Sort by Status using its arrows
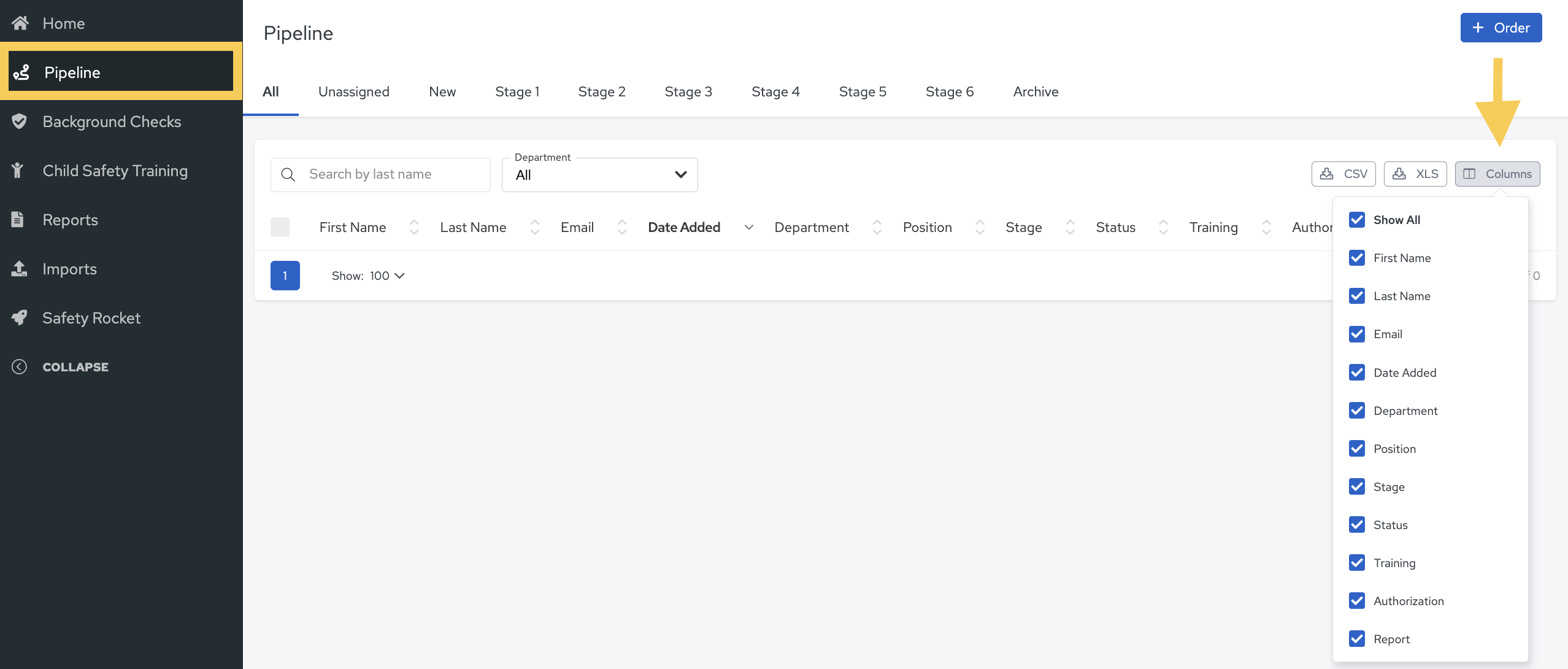1568x669 pixels. (x=1164, y=228)
